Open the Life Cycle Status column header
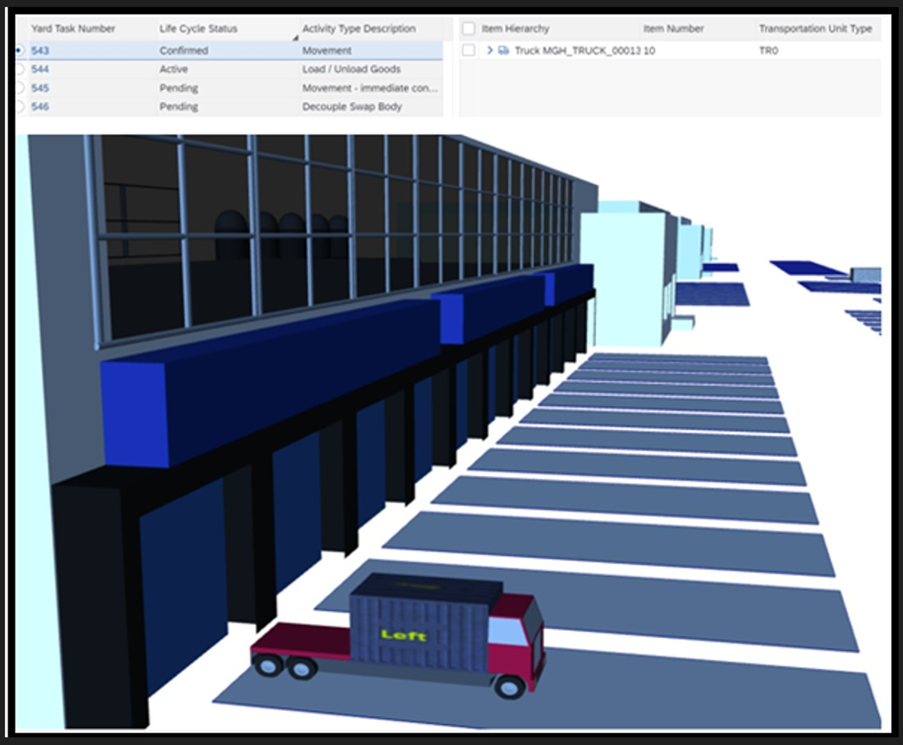Viewport: 903px width, 745px height. [199, 29]
